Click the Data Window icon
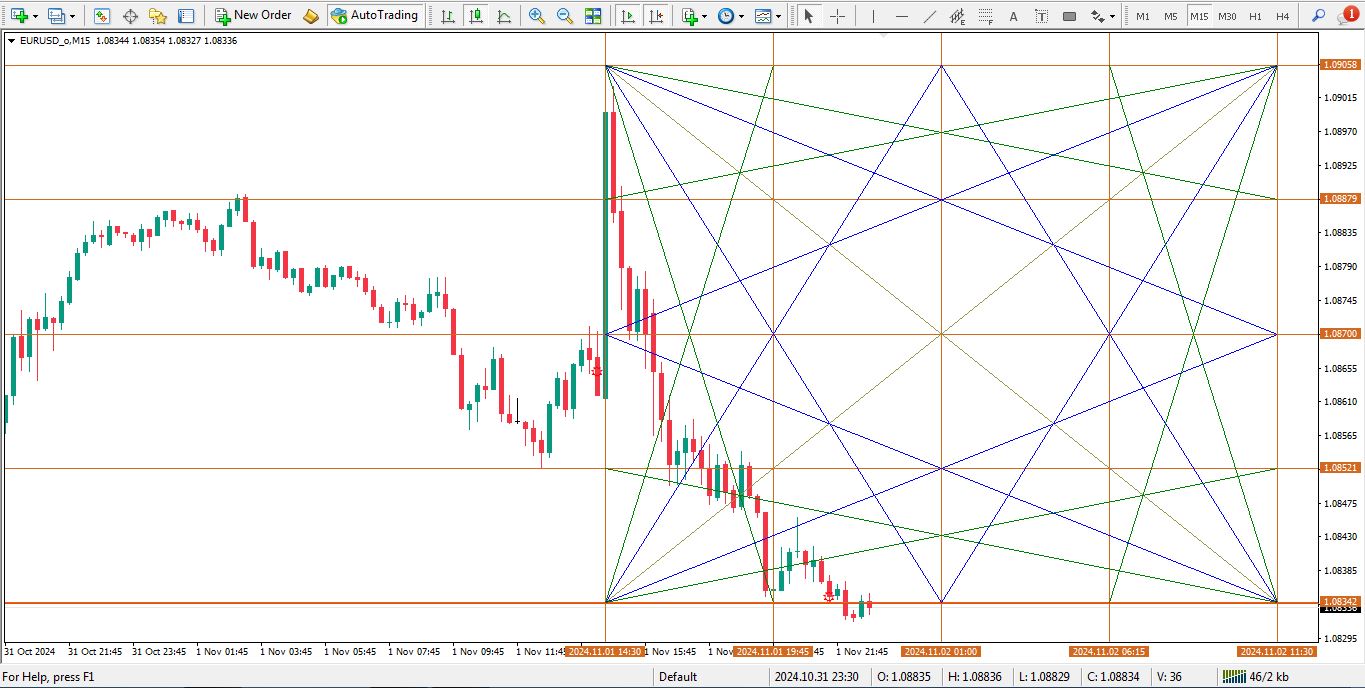The height and width of the screenshot is (688, 1365). 130,15
